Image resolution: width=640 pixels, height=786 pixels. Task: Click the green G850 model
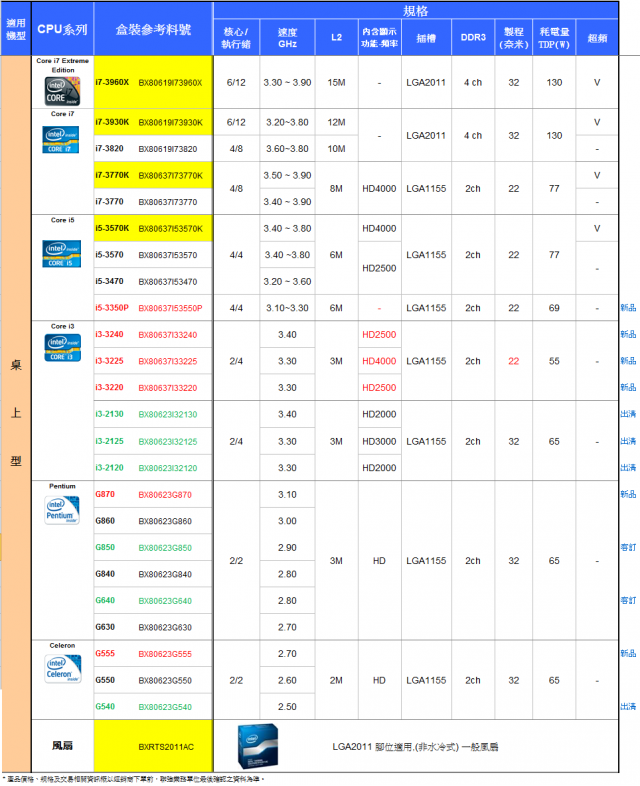(105, 547)
